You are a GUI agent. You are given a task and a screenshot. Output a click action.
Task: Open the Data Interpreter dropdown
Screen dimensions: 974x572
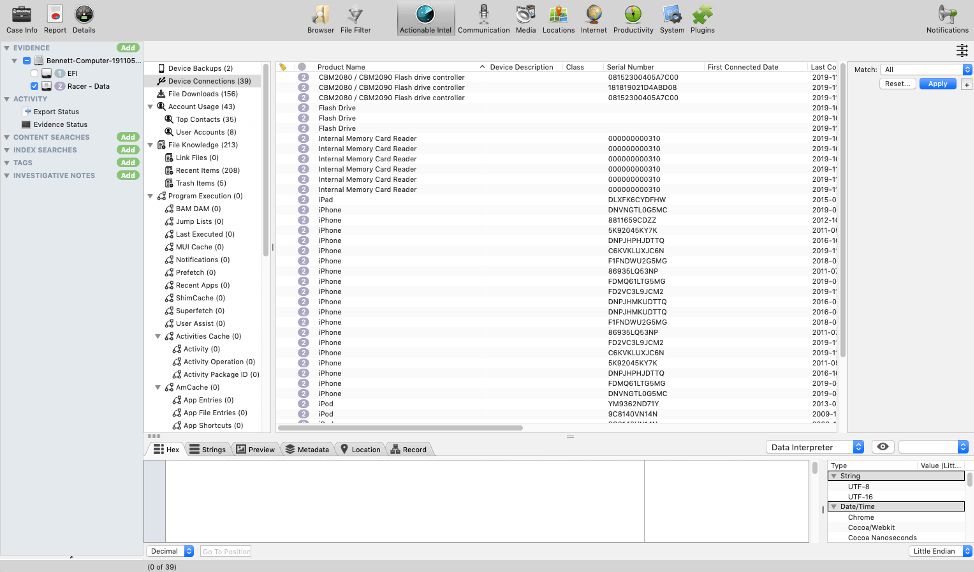pos(814,447)
